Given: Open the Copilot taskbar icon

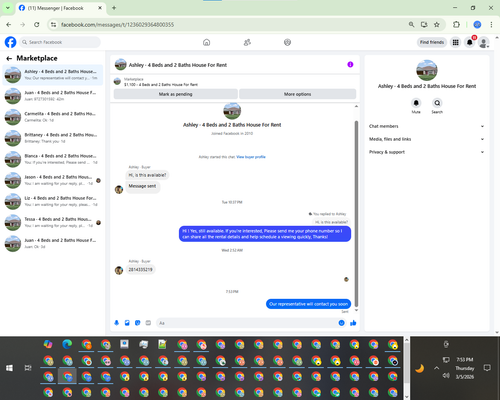Looking at the screenshot, I should click(x=48, y=344).
